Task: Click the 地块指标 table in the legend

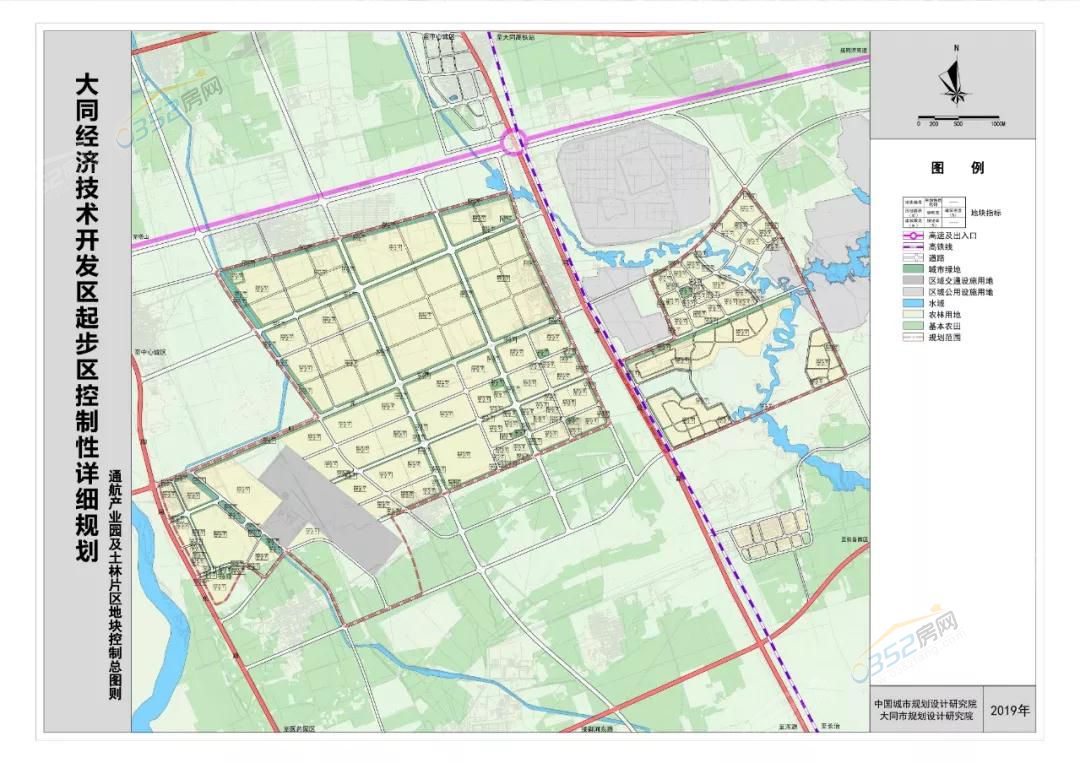Action: (935, 212)
